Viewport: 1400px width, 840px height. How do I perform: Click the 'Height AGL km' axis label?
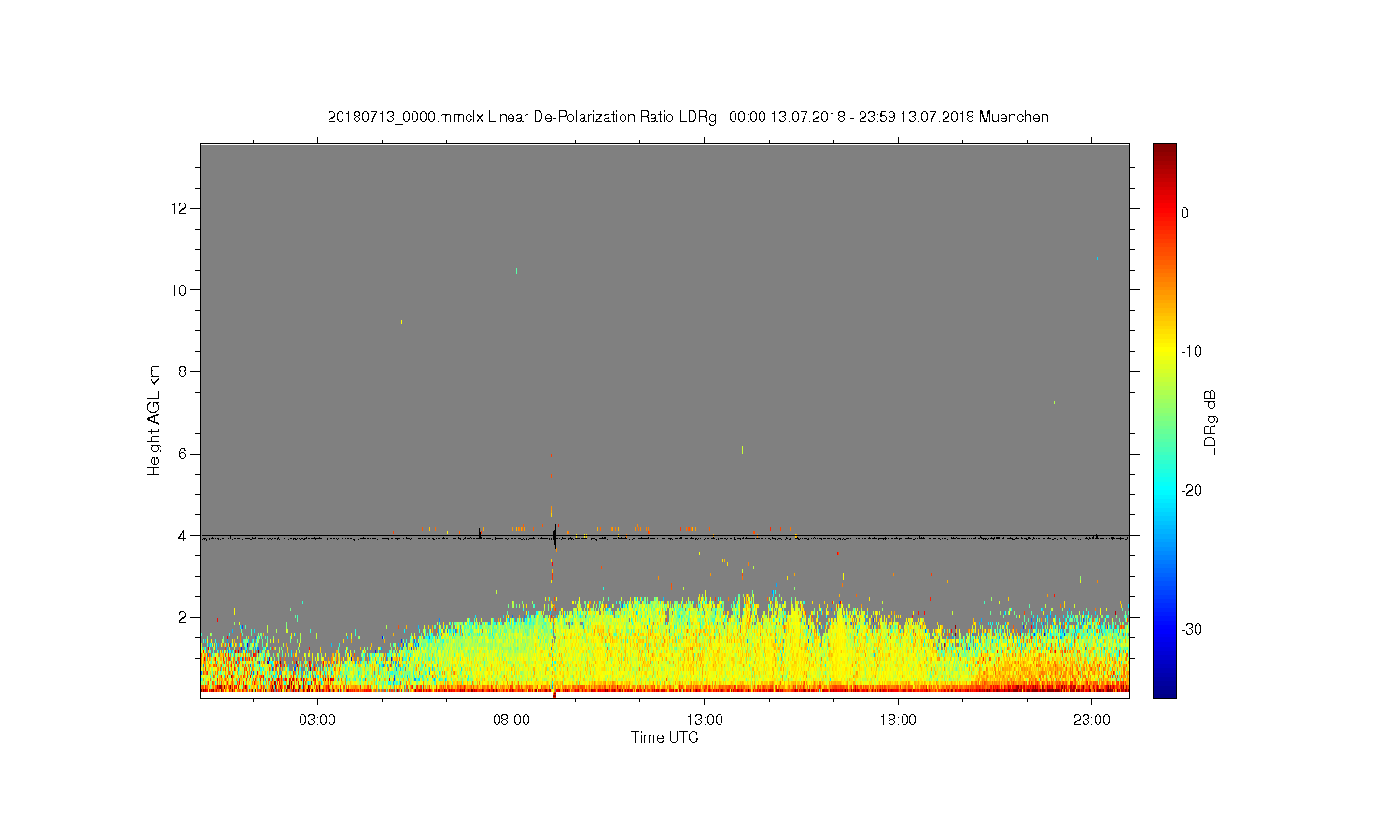154,420
